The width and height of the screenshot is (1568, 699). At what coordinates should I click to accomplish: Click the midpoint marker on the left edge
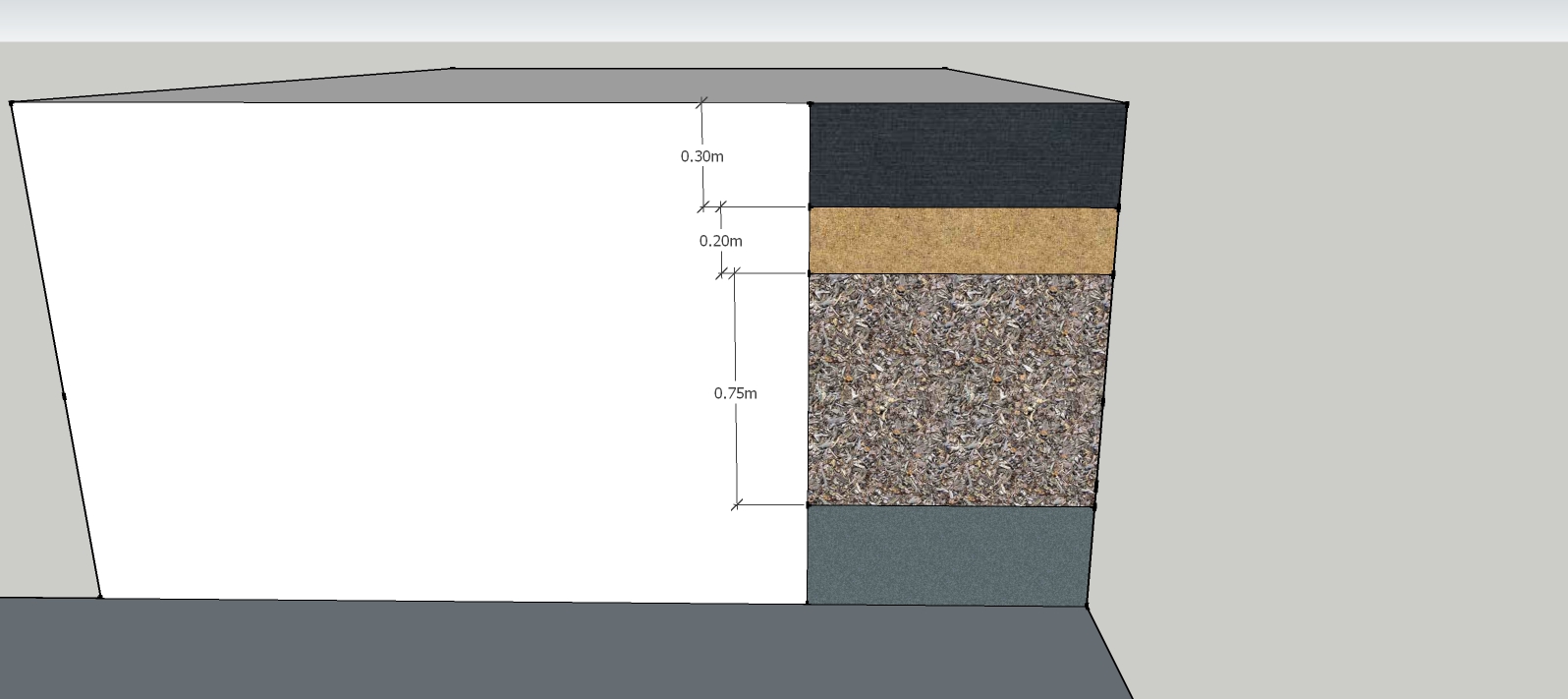pos(64,396)
